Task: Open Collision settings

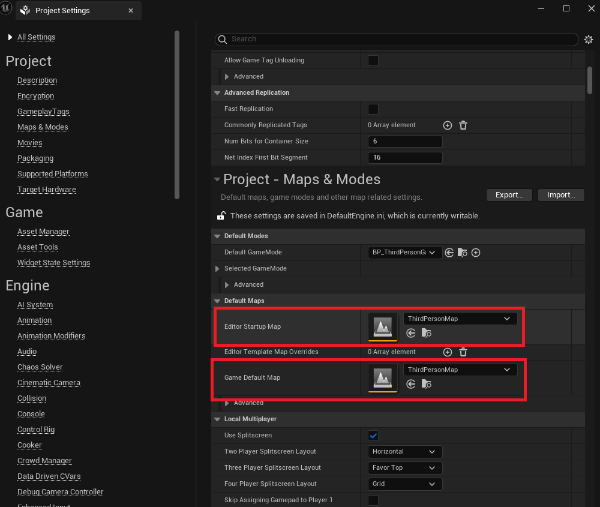Action: [31, 398]
